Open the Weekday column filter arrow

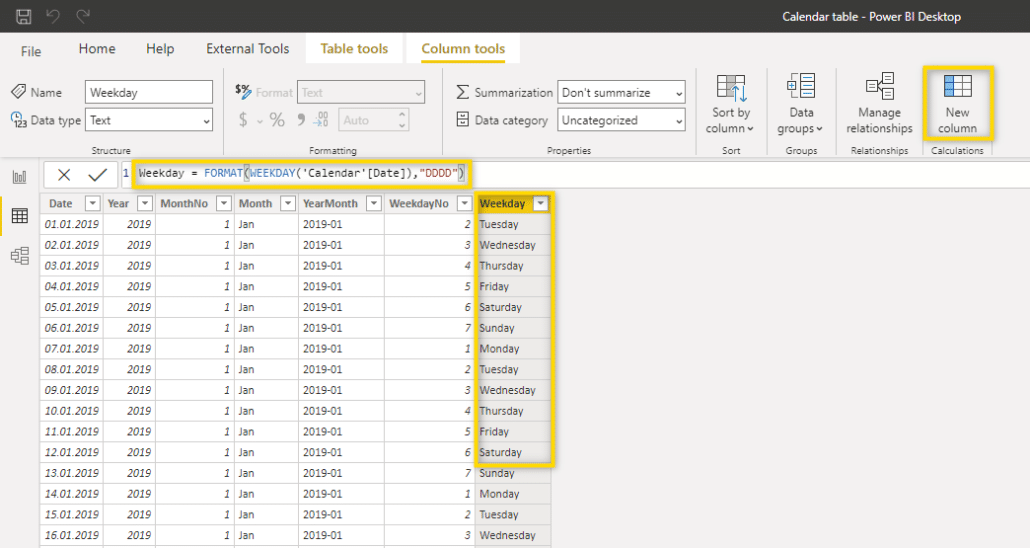pyautogui.click(x=541, y=203)
